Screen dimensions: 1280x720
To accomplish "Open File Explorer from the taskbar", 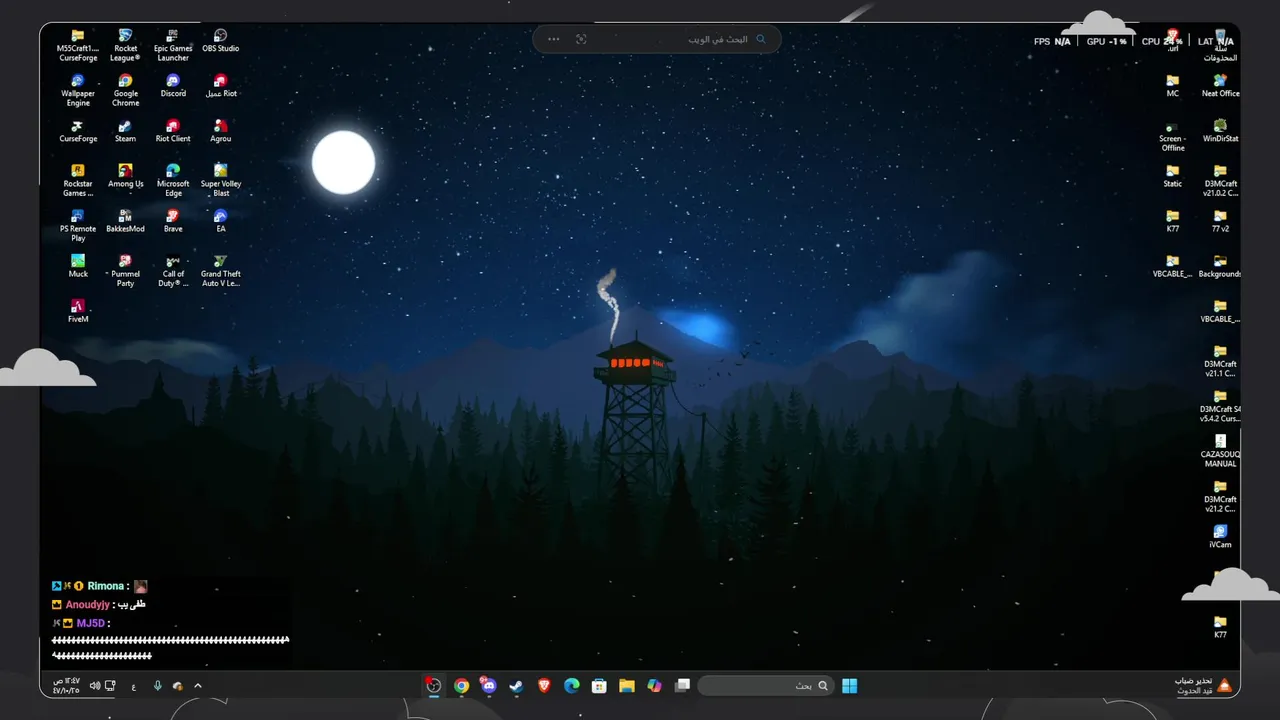I will [x=627, y=686].
